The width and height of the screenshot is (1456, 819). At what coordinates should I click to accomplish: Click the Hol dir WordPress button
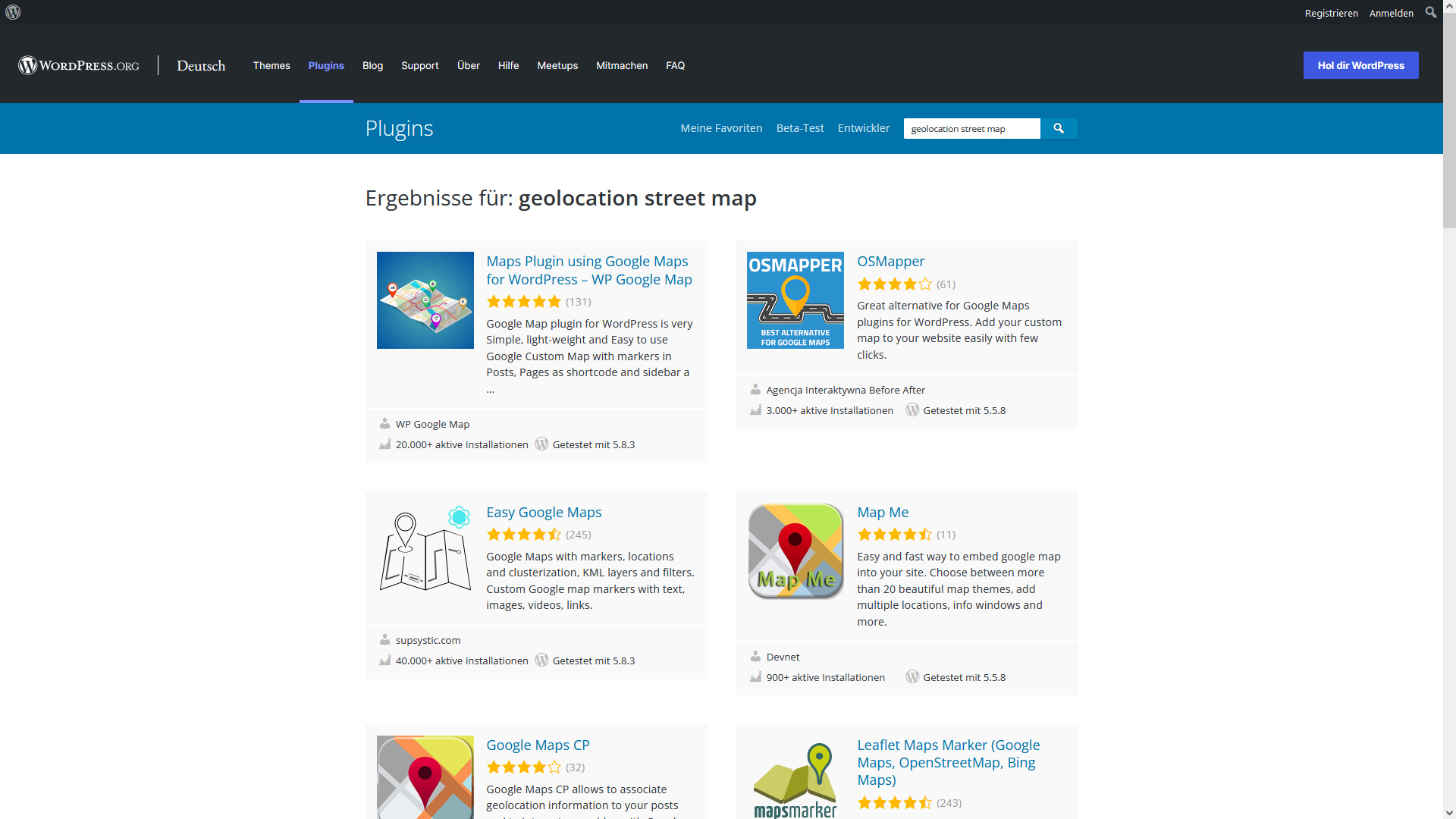(x=1360, y=65)
